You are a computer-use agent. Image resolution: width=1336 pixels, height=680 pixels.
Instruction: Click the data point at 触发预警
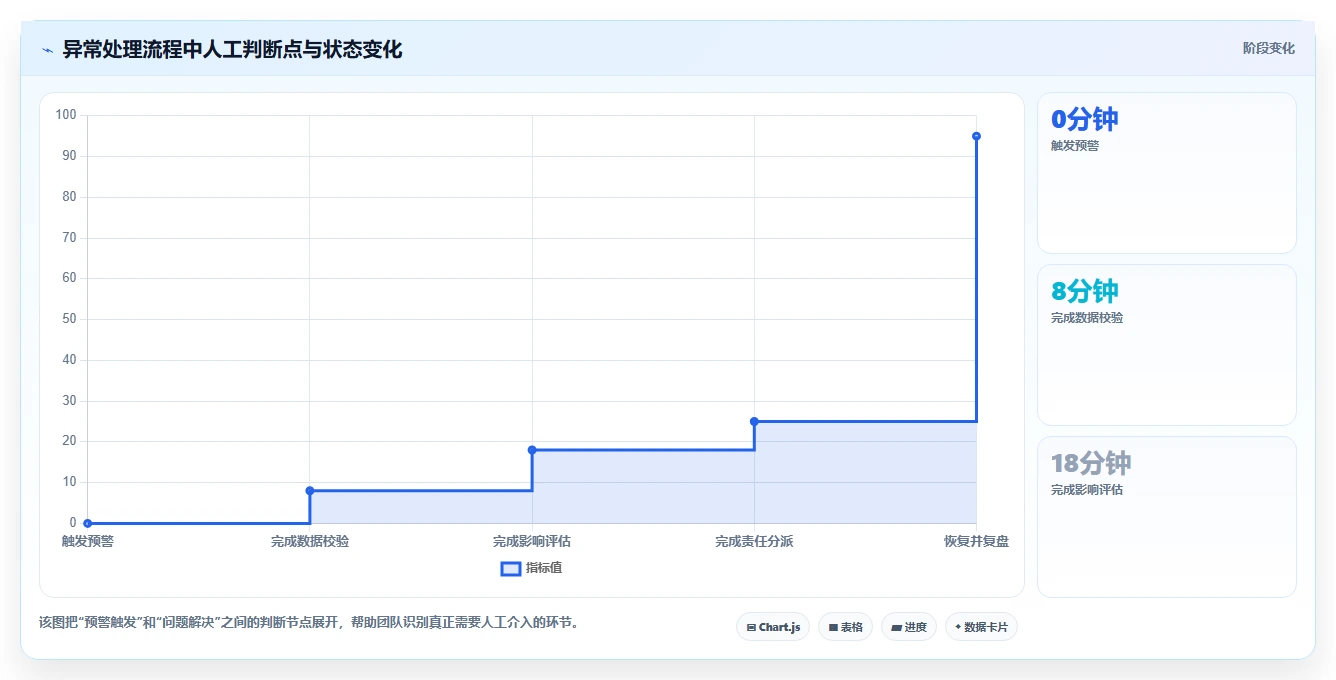(x=88, y=523)
